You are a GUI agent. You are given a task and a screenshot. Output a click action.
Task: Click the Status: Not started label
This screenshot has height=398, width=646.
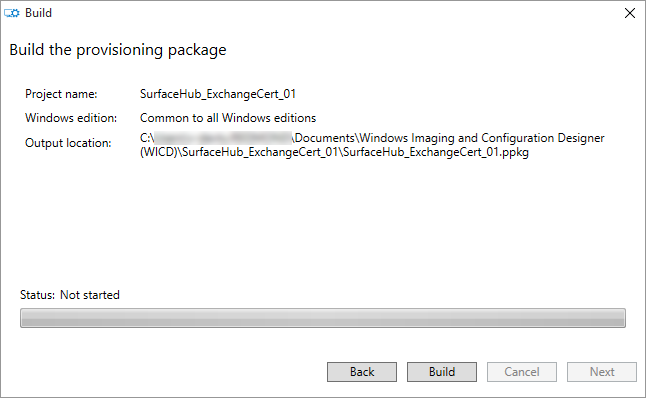(x=70, y=295)
